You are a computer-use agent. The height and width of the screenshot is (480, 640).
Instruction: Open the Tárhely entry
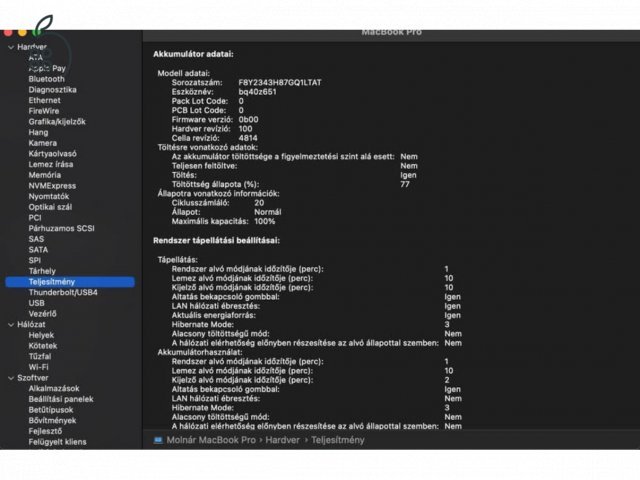click(42, 271)
